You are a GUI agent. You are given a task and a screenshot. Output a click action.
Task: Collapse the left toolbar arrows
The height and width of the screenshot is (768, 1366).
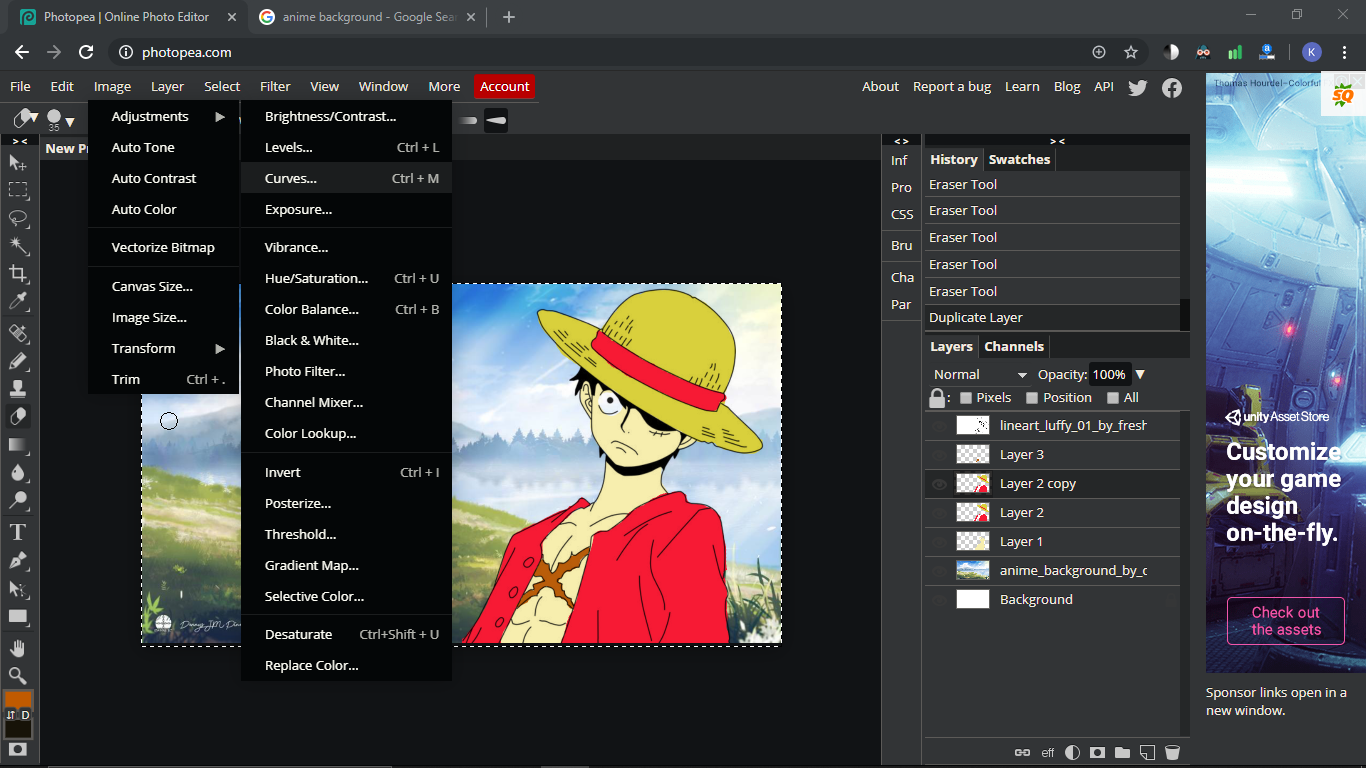(19, 141)
